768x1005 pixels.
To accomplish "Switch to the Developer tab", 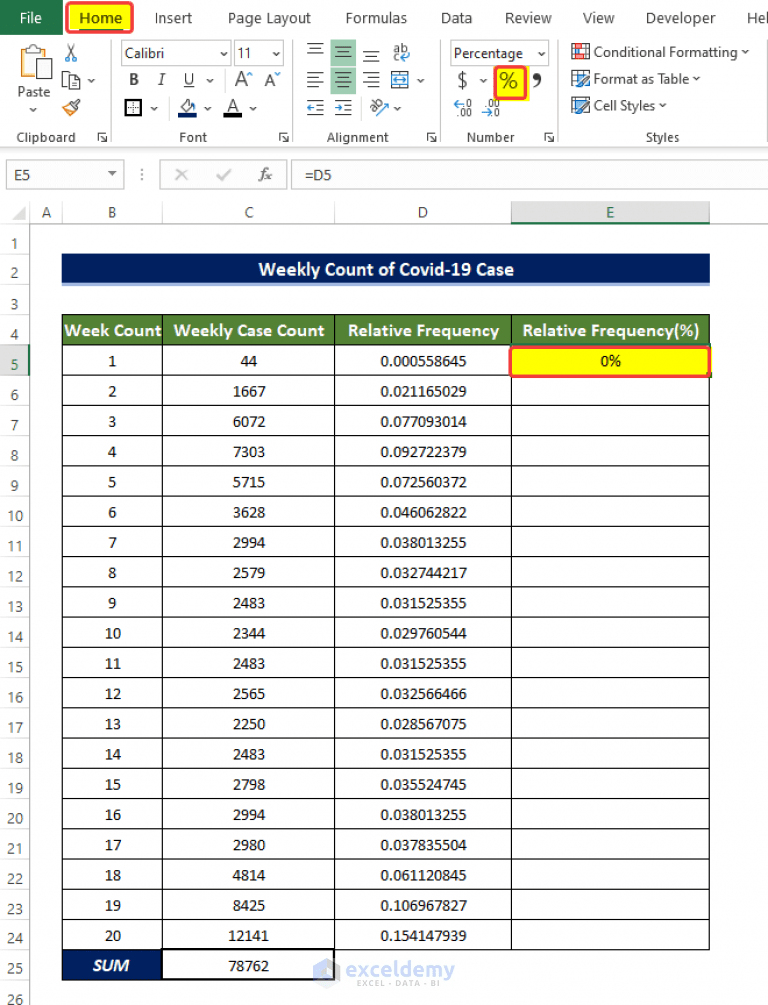I will (680, 18).
